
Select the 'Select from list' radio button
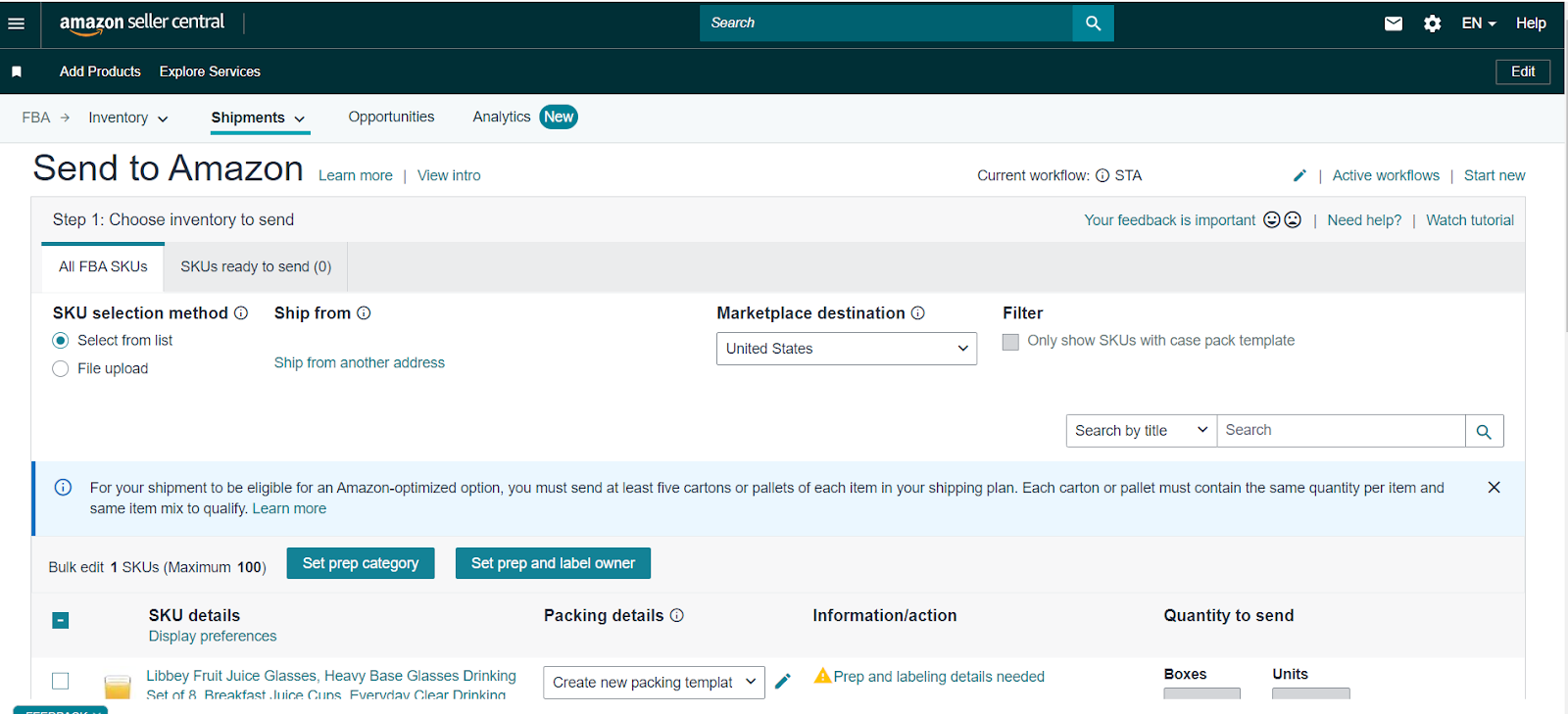pos(61,341)
